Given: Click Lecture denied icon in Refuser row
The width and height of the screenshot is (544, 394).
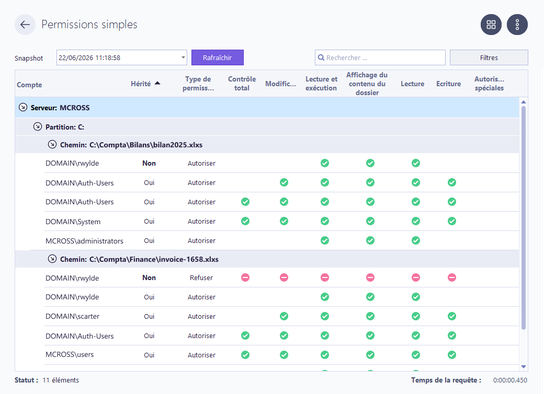Looking at the screenshot, I should pyautogui.click(x=416, y=277).
